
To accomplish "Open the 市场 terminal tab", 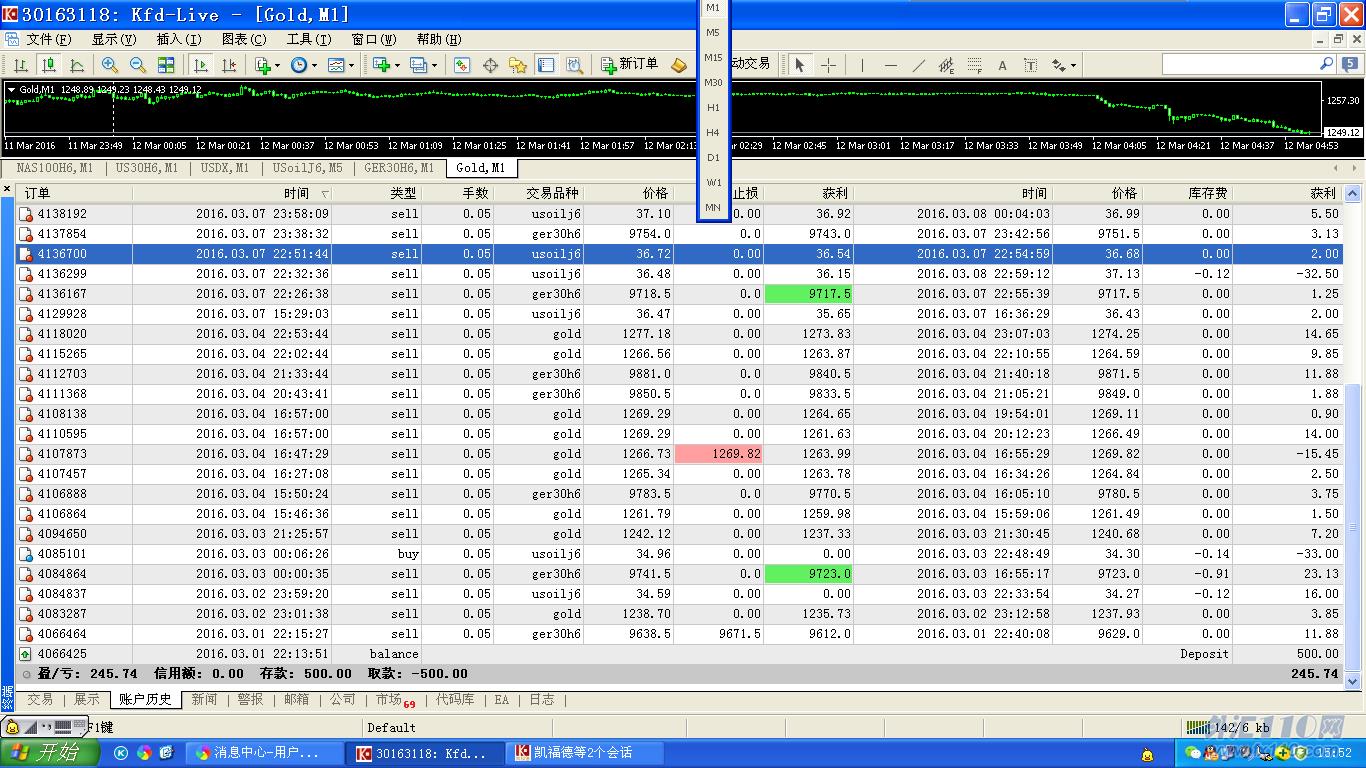I will point(395,701).
